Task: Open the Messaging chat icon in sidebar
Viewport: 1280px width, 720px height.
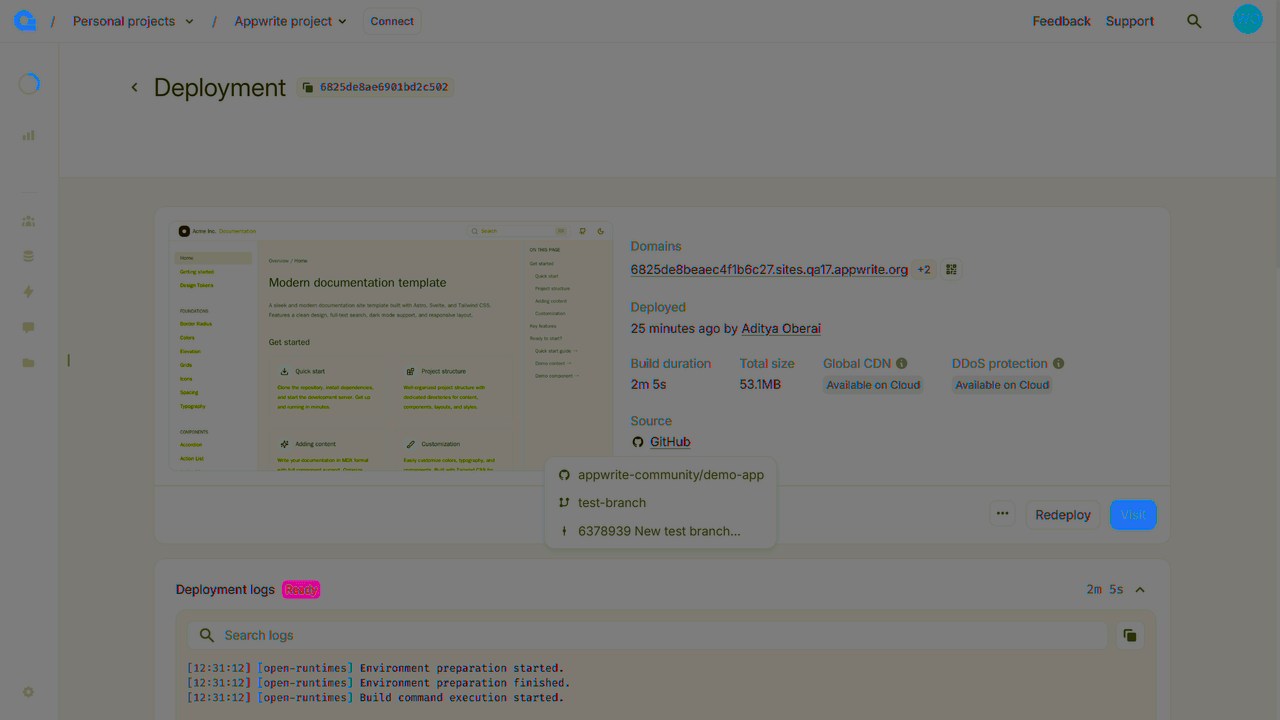Action: (x=28, y=327)
